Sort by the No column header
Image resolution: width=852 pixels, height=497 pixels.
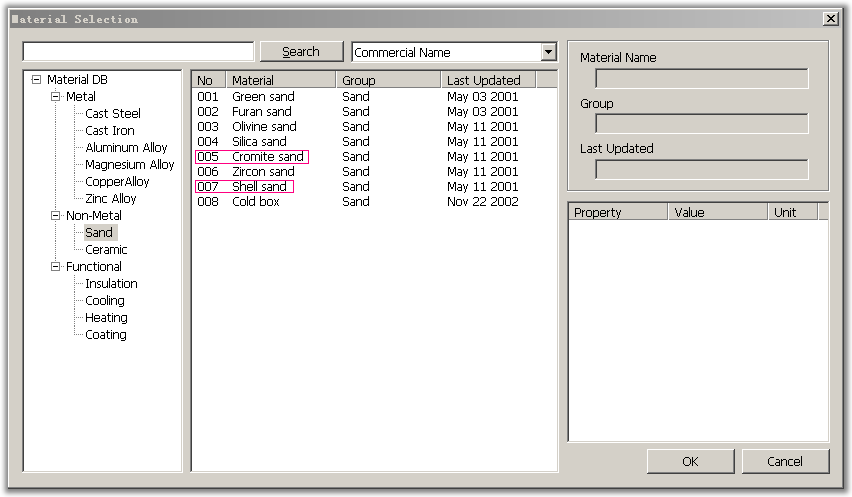point(209,80)
